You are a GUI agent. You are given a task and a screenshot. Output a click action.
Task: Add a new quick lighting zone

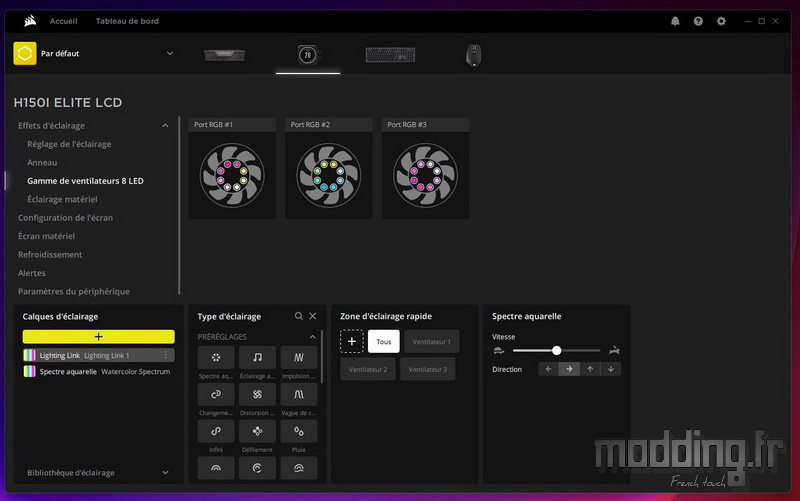[352, 341]
